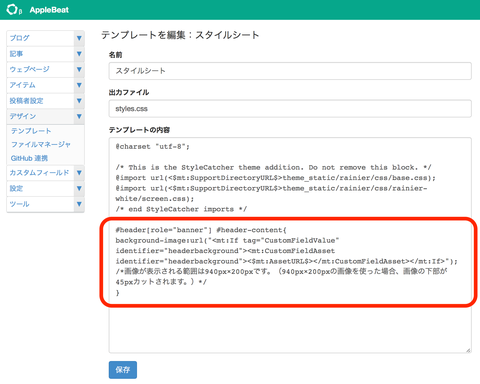Expand the 設定 menu arrow
The height and width of the screenshot is (384, 480).
pyautogui.click(x=79, y=188)
